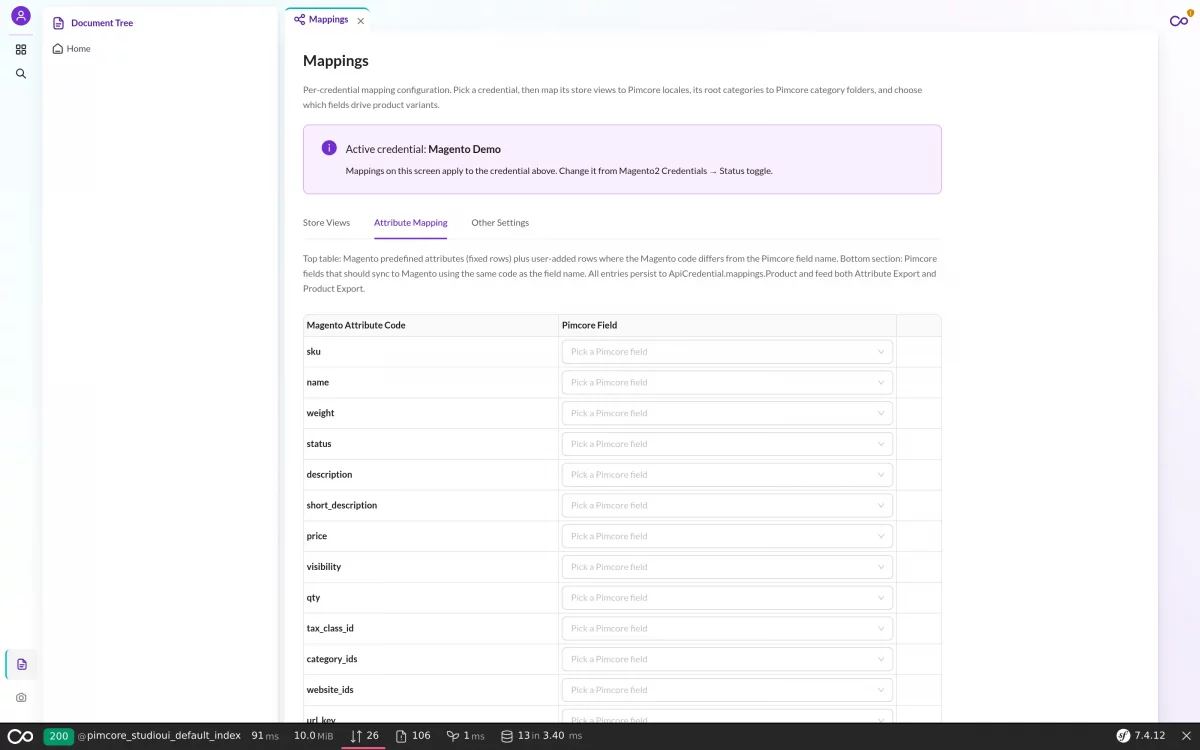Open the AJAX requests panel showing 26
The width and height of the screenshot is (1200, 750).
(364, 736)
